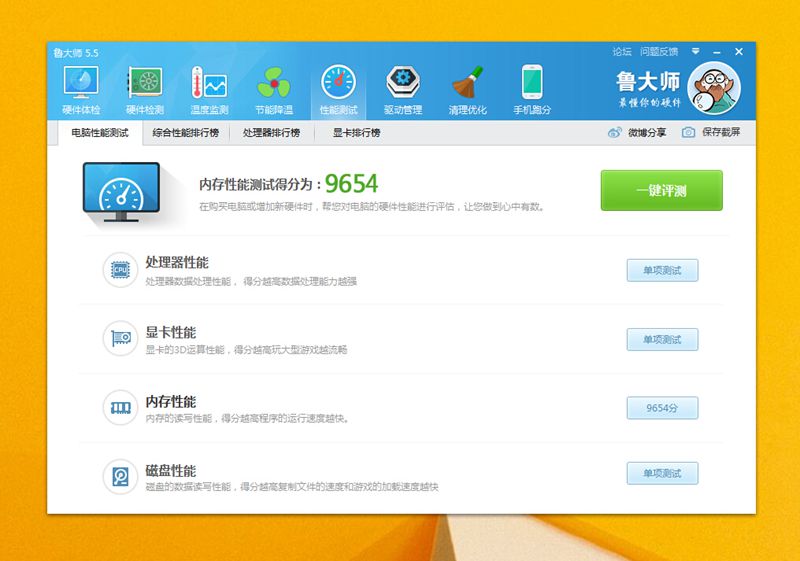
Task: Open the 显卡排行榜 tab
Action: [x=355, y=132]
